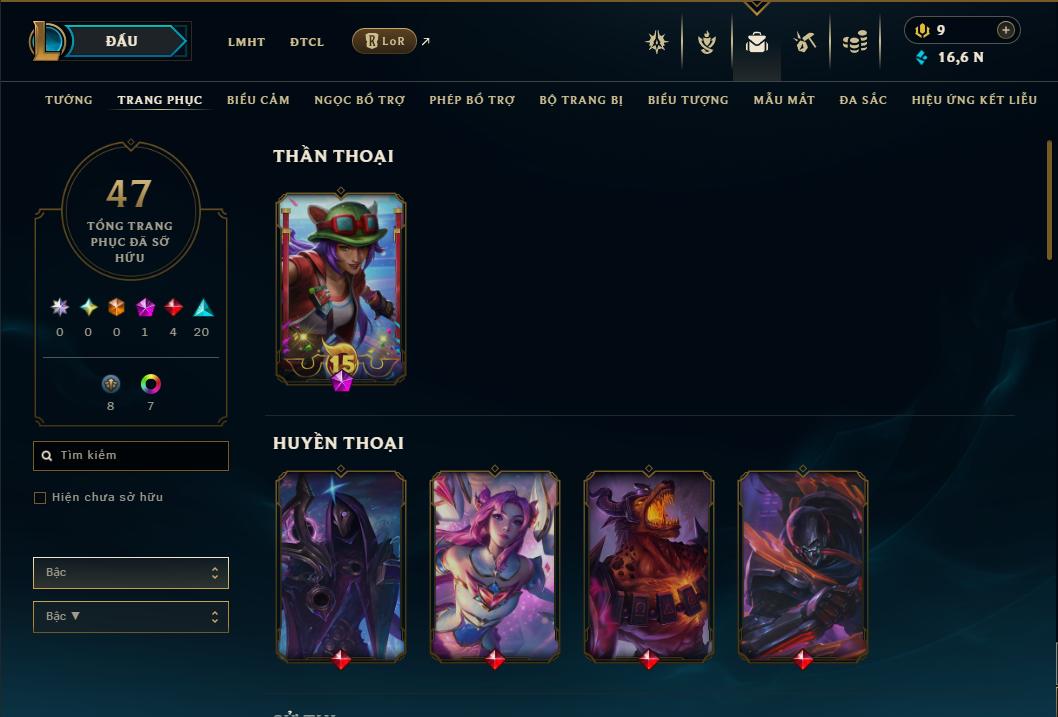
Task: Click the Mythic pink gem icon
Action: (x=145, y=308)
